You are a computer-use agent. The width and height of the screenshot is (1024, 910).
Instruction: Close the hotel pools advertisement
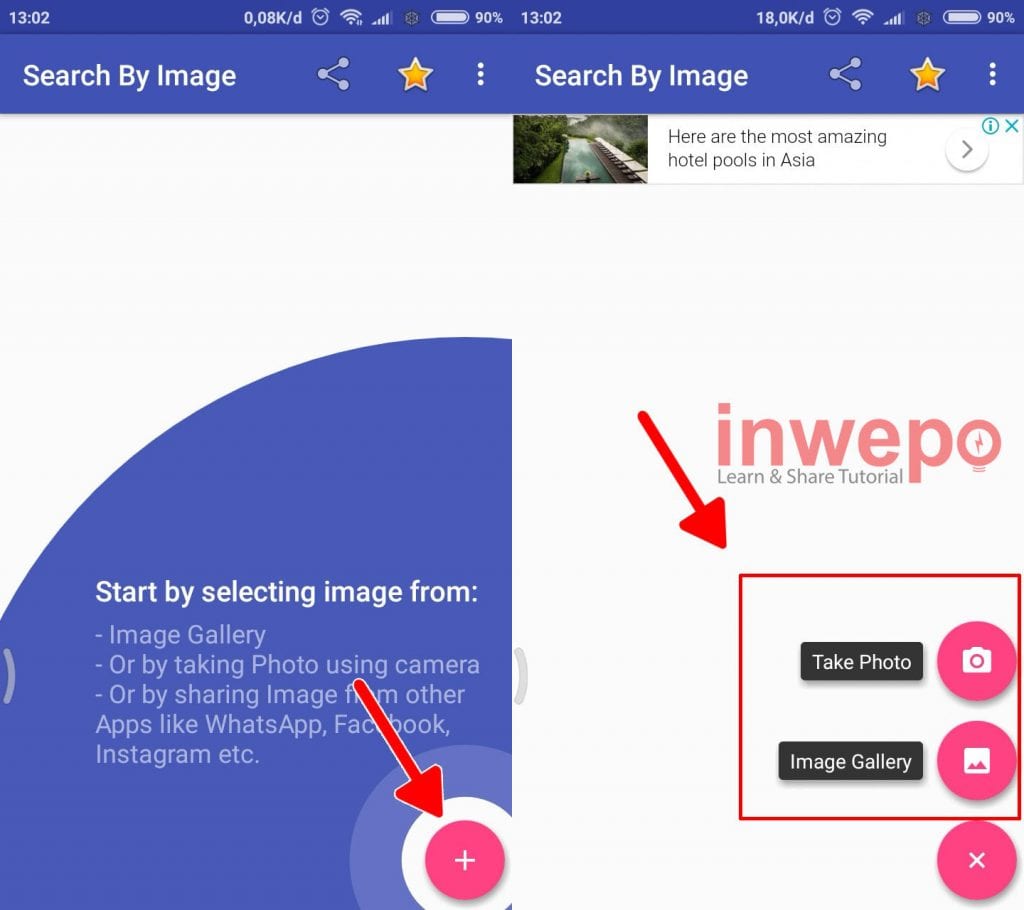tap(1012, 125)
